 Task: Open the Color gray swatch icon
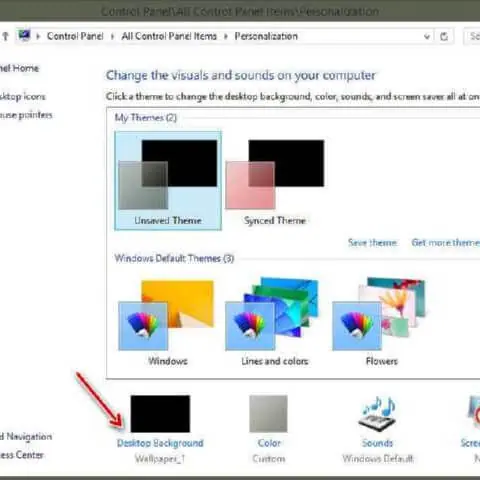(x=268, y=414)
